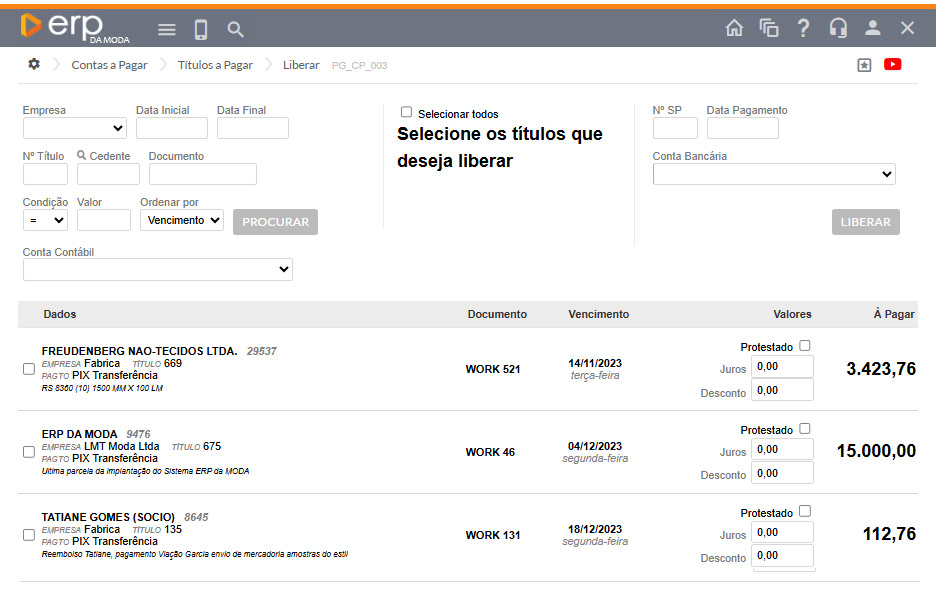Open the Ordenar por Vencimento dropdown
Viewport: 936px width, 615px height.
pos(182,220)
